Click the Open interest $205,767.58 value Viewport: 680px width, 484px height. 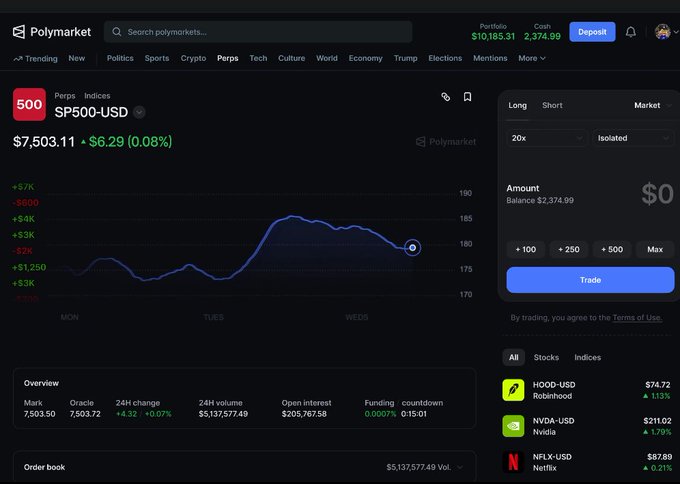point(304,414)
